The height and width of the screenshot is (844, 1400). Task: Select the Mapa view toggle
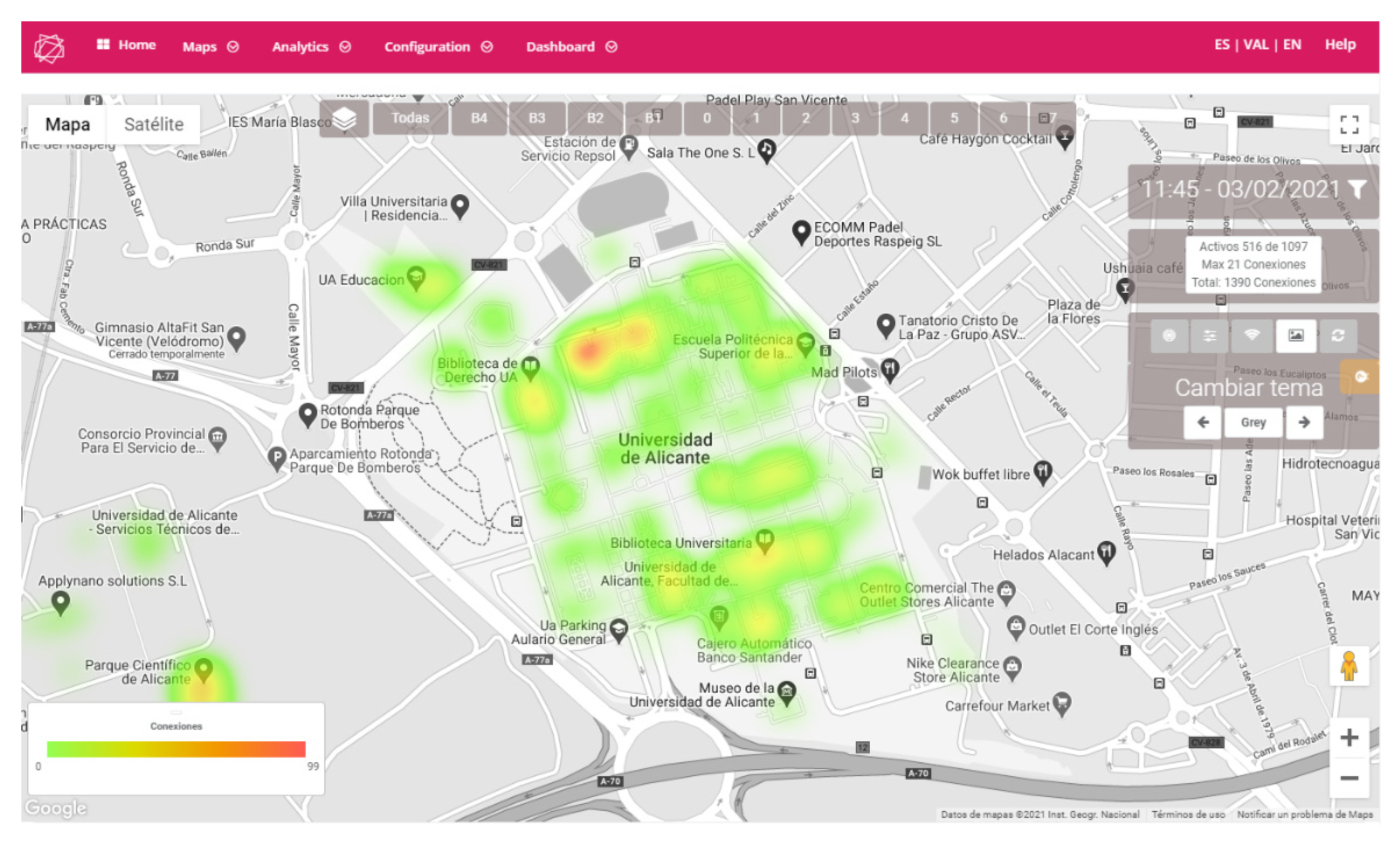(x=67, y=124)
